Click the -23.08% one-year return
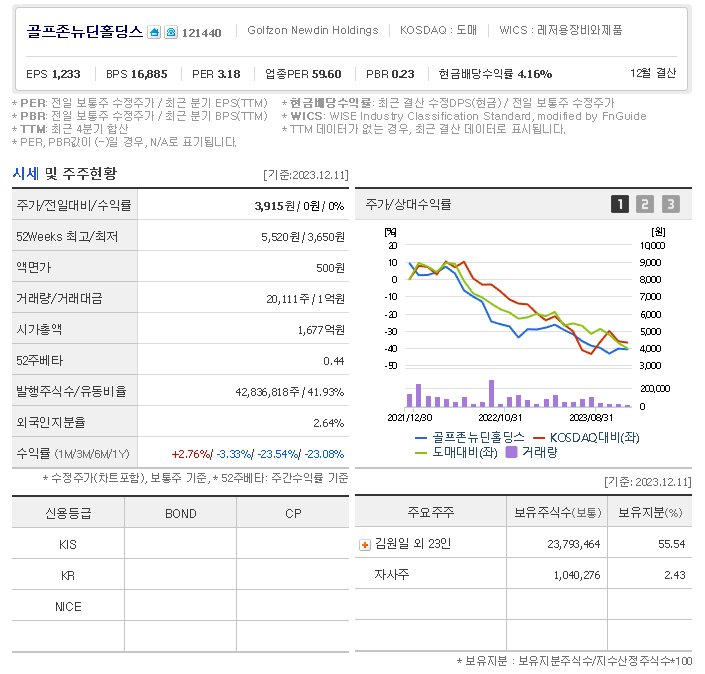 (324, 454)
